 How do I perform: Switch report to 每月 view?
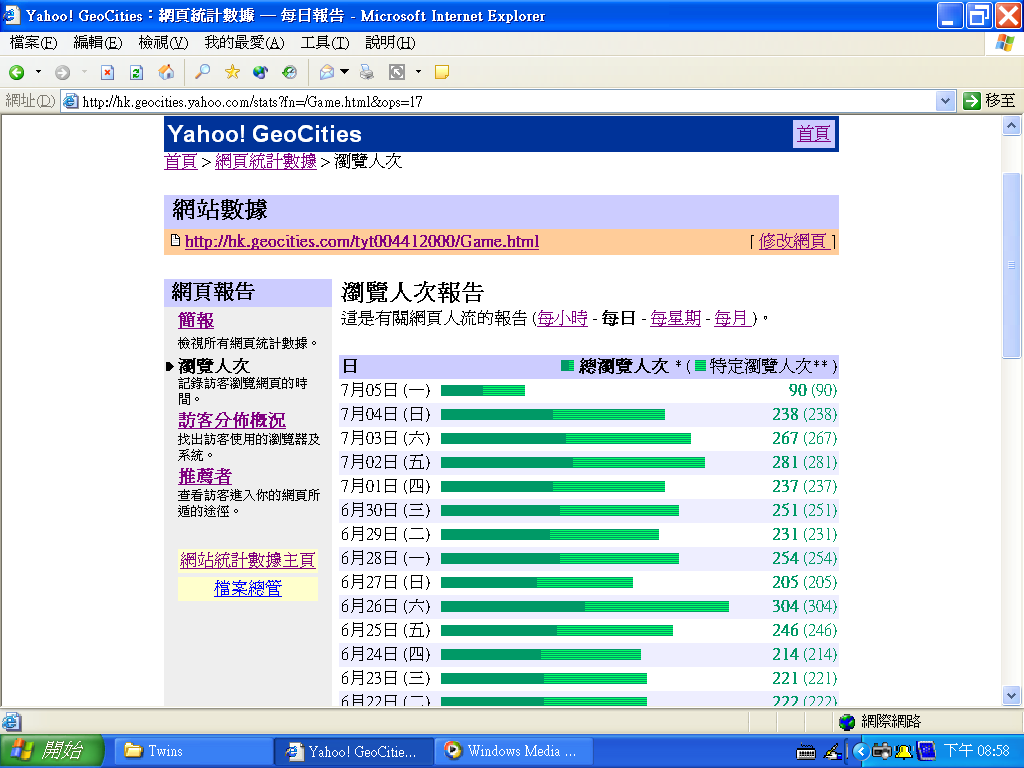pos(731,318)
